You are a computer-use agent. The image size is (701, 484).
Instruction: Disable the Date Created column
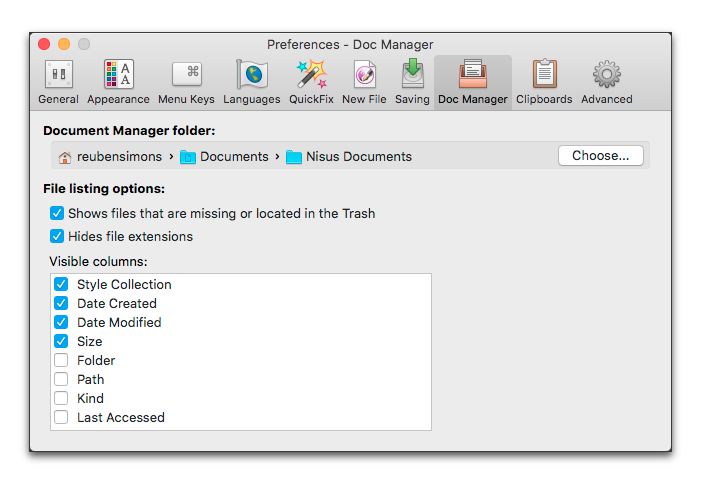click(61, 303)
